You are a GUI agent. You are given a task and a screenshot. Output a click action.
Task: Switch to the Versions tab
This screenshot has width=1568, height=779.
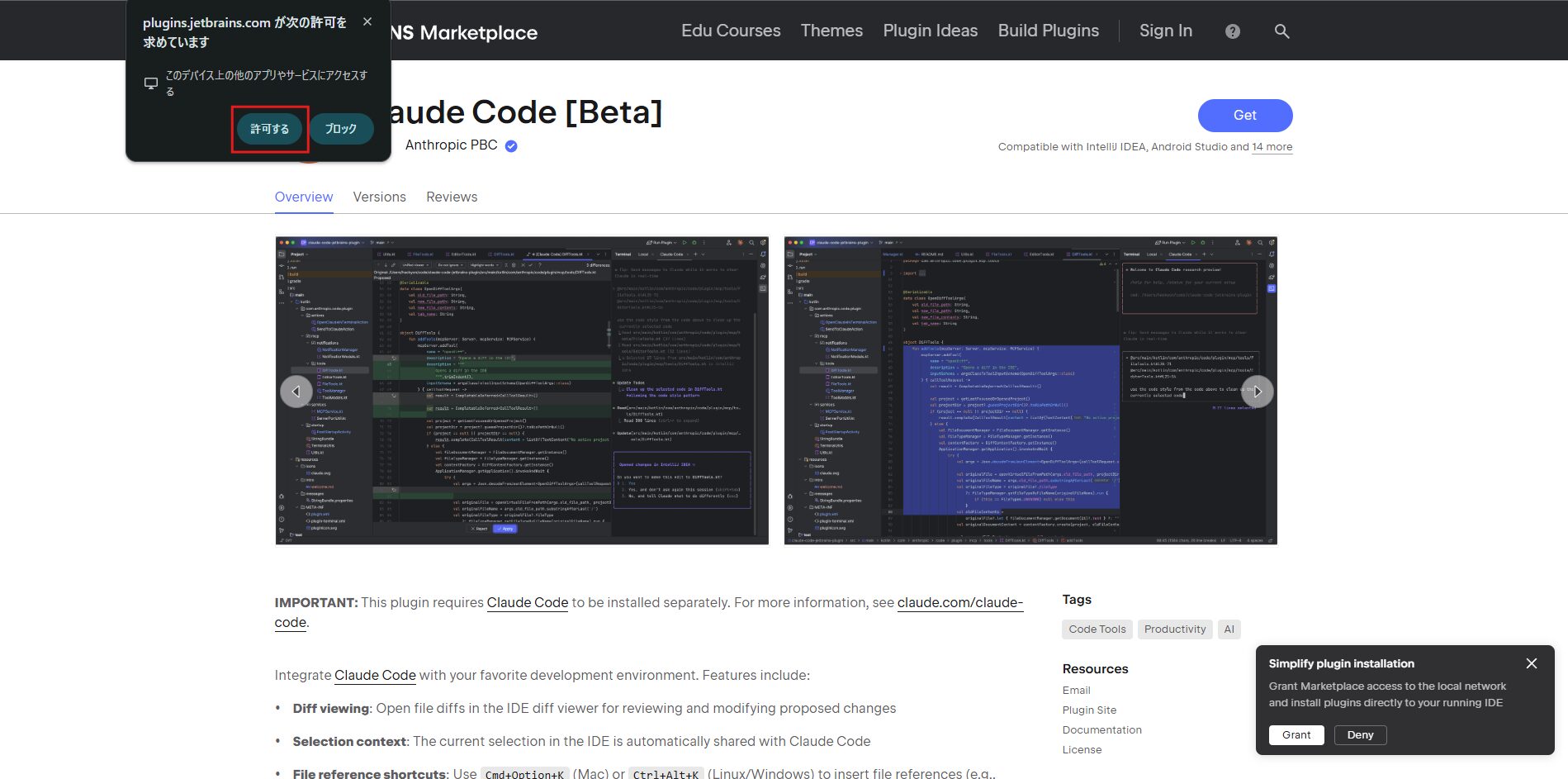[379, 197]
